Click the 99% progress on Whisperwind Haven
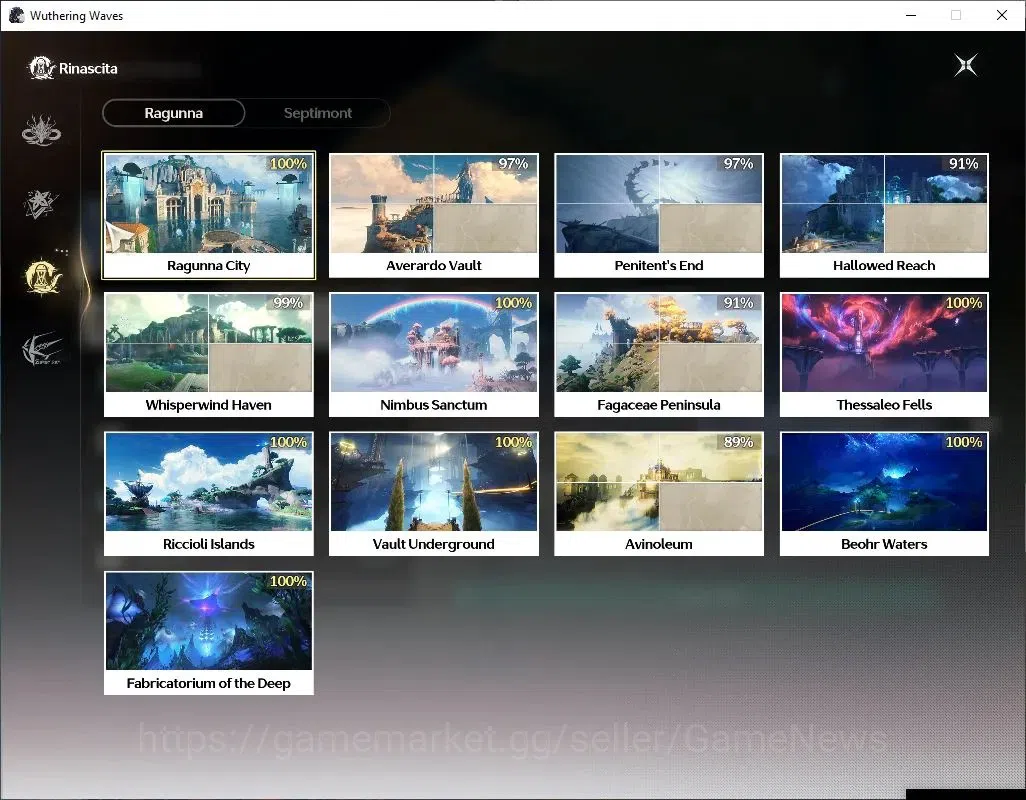Viewport: 1026px width, 800px height. (x=289, y=303)
